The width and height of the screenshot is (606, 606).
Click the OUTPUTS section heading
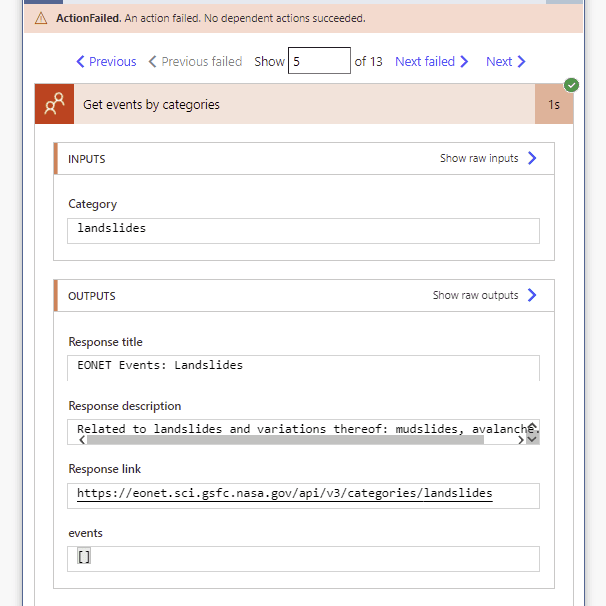(x=92, y=296)
